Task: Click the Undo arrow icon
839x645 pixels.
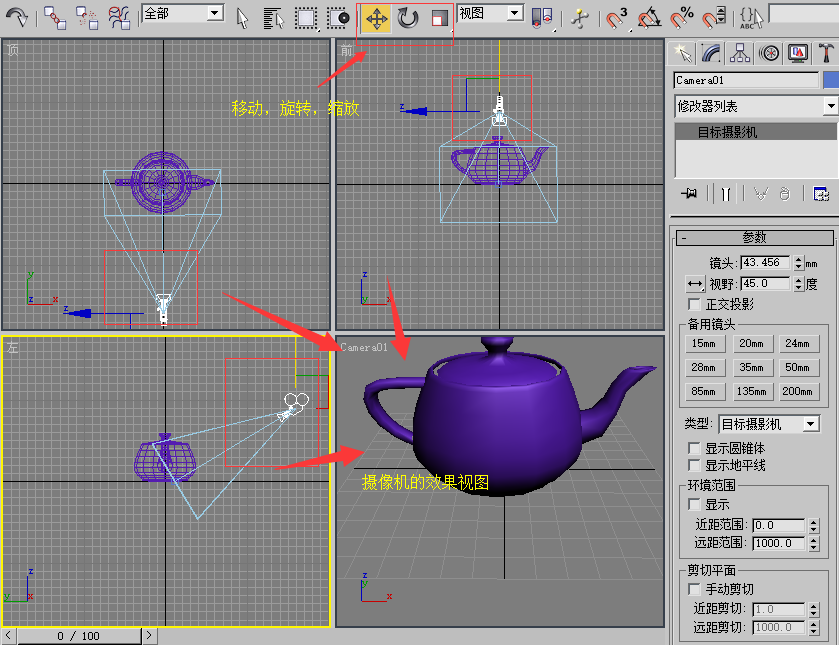Action: 17,18
